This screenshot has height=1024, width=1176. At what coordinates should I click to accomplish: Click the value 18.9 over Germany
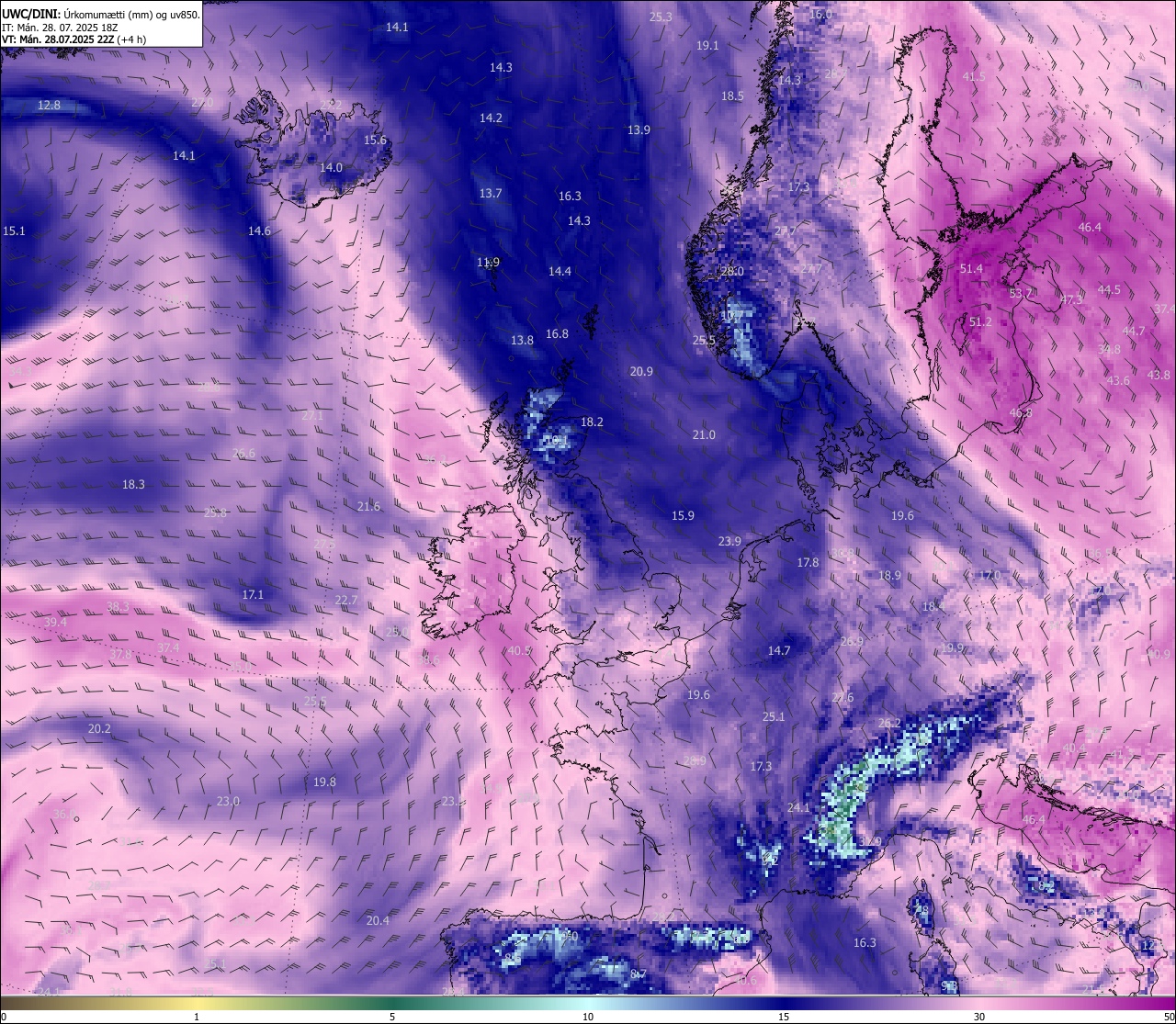tap(889, 576)
